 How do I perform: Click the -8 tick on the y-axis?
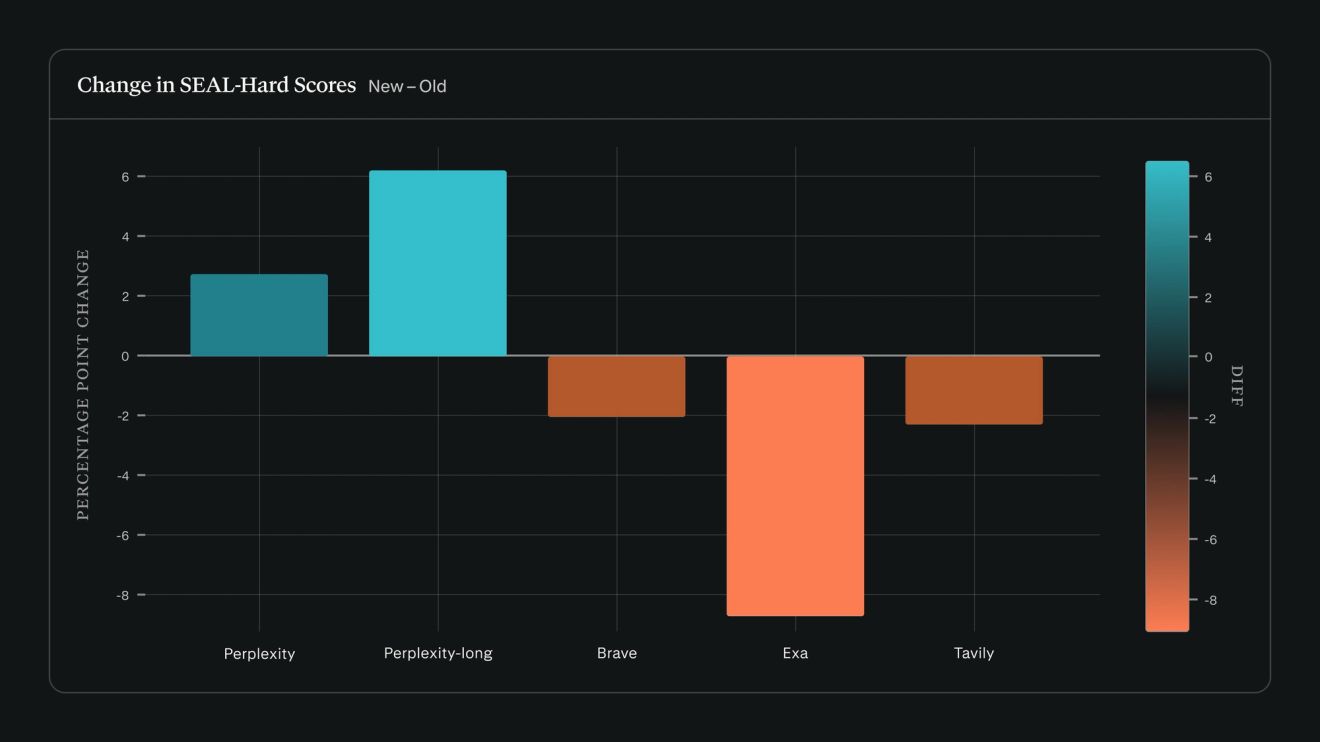tap(123, 595)
